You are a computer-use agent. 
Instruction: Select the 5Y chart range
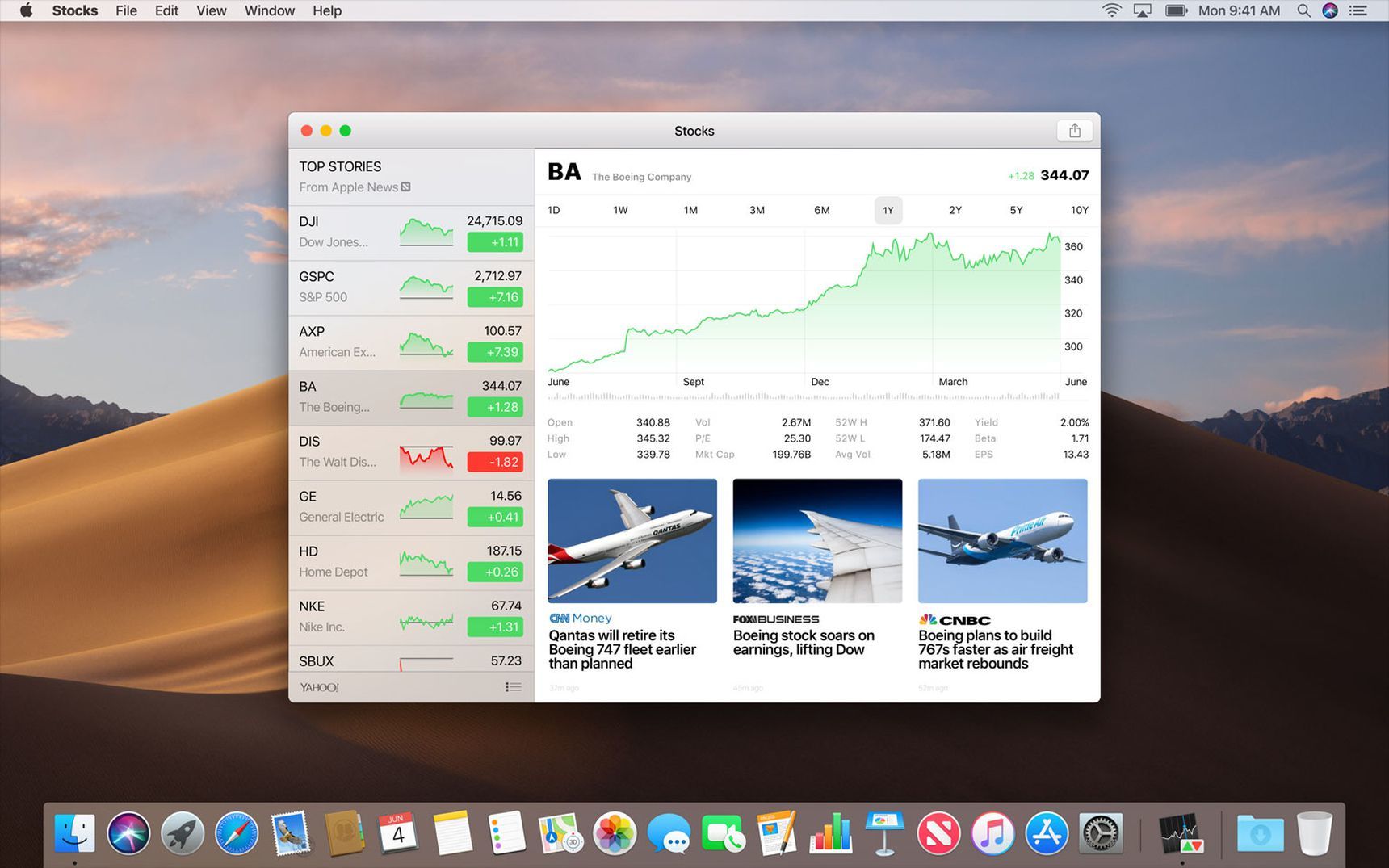[1017, 210]
